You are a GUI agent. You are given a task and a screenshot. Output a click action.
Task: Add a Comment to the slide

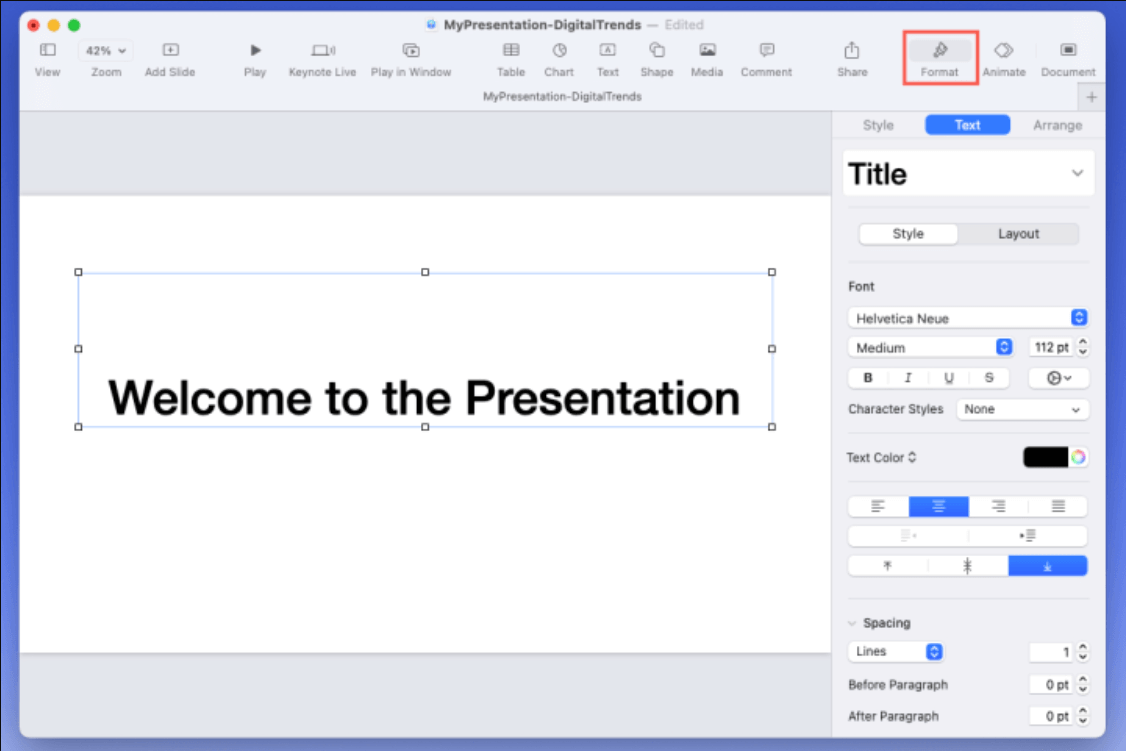tap(766, 57)
